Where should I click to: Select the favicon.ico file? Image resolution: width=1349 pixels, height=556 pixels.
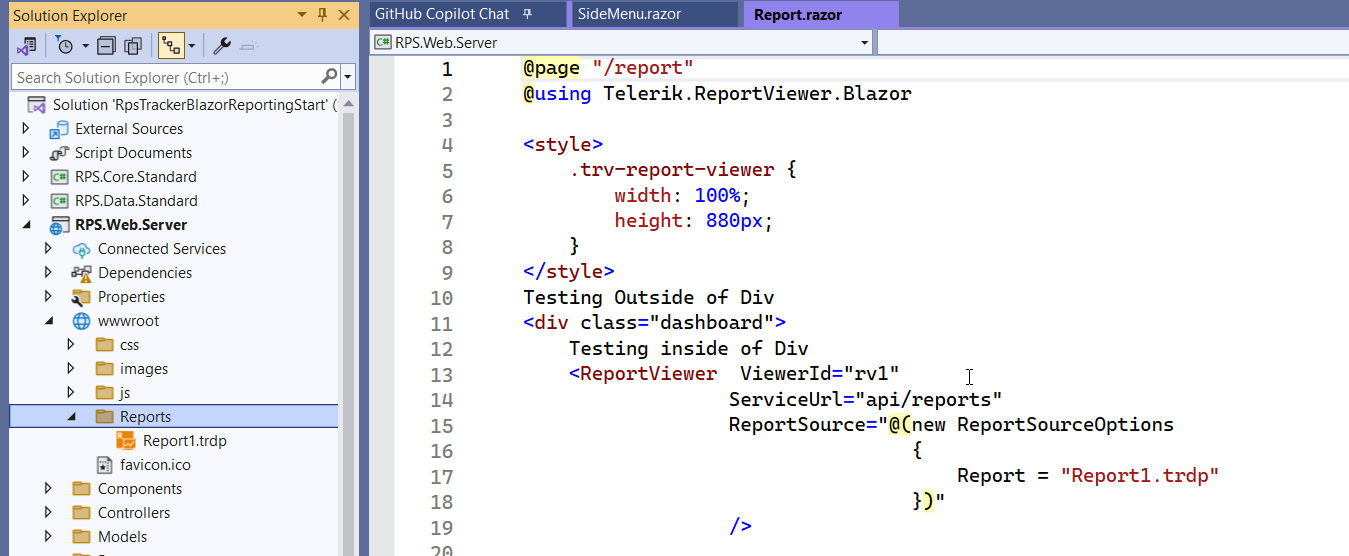[x=154, y=465]
